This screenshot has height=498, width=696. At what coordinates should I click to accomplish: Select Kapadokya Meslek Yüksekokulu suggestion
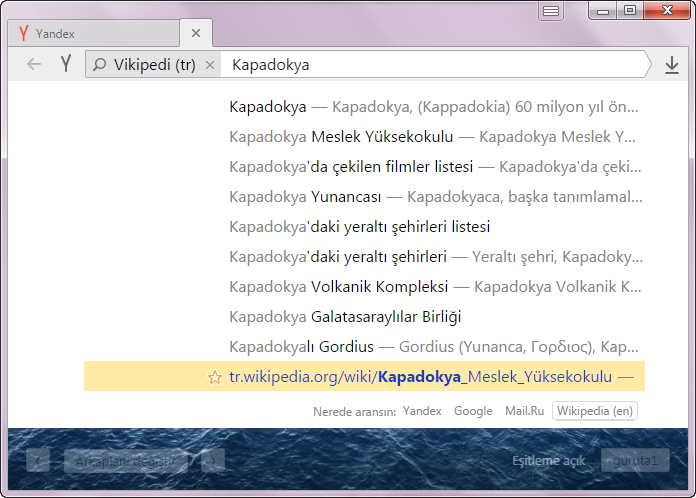click(x=364, y=137)
